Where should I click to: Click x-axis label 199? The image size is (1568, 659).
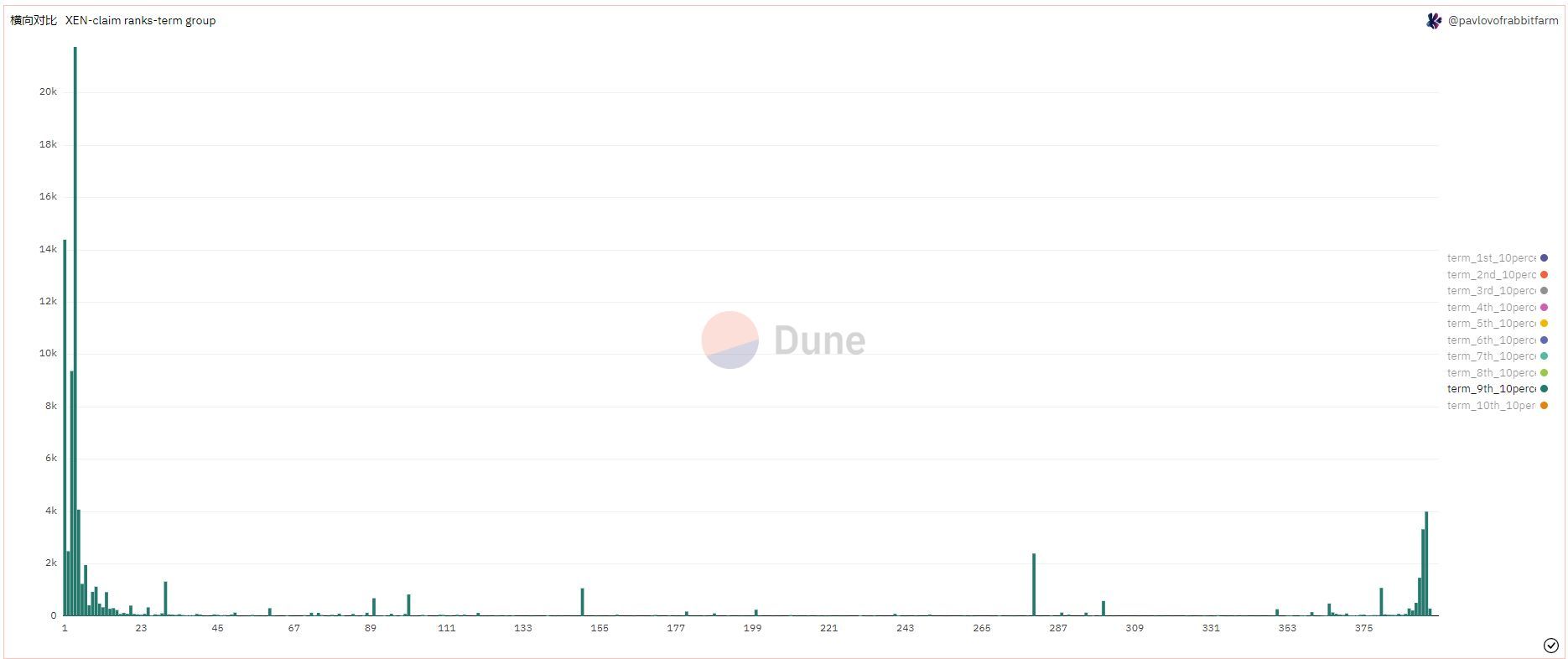(x=752, y=628)
